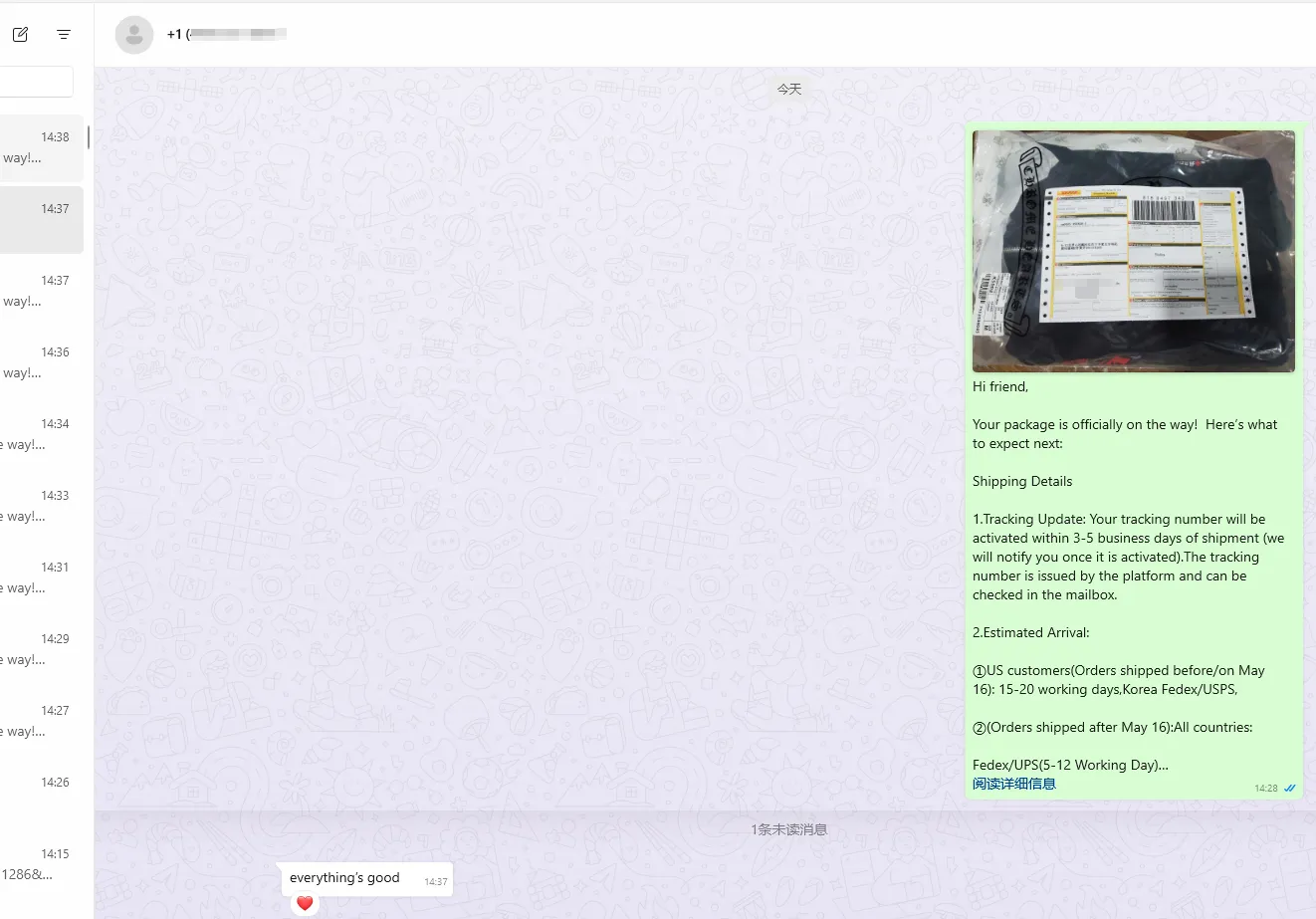Click the "Shipping Details" line in message
Image resolution: width=1316 pixels, height=919 pixels.
pos(1022,481)
